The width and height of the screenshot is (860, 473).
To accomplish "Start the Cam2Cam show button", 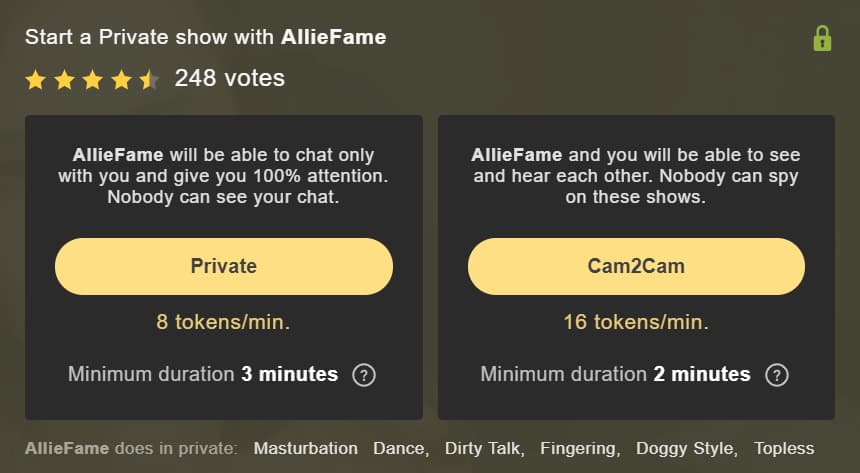I will (636, 266).
